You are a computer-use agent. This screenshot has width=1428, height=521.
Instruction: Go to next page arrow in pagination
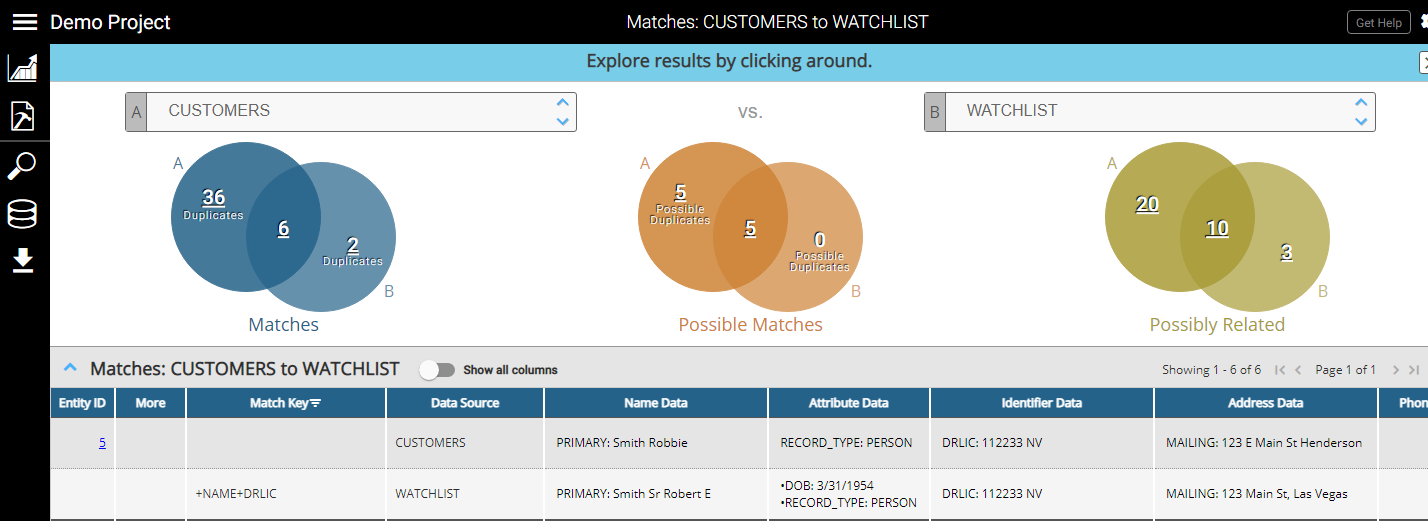click(1396, 370)
